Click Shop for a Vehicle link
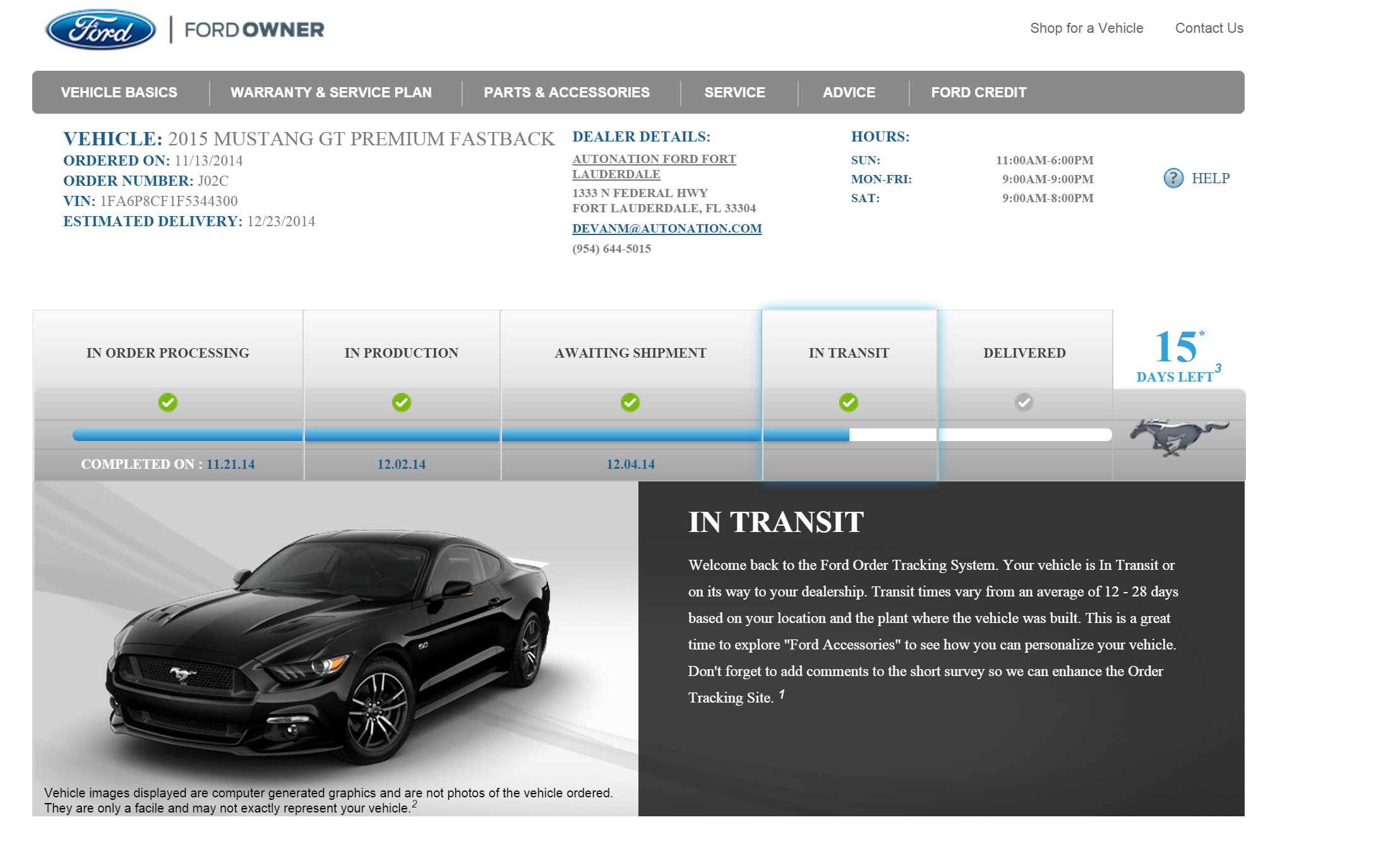 [x=1086, y=28]
